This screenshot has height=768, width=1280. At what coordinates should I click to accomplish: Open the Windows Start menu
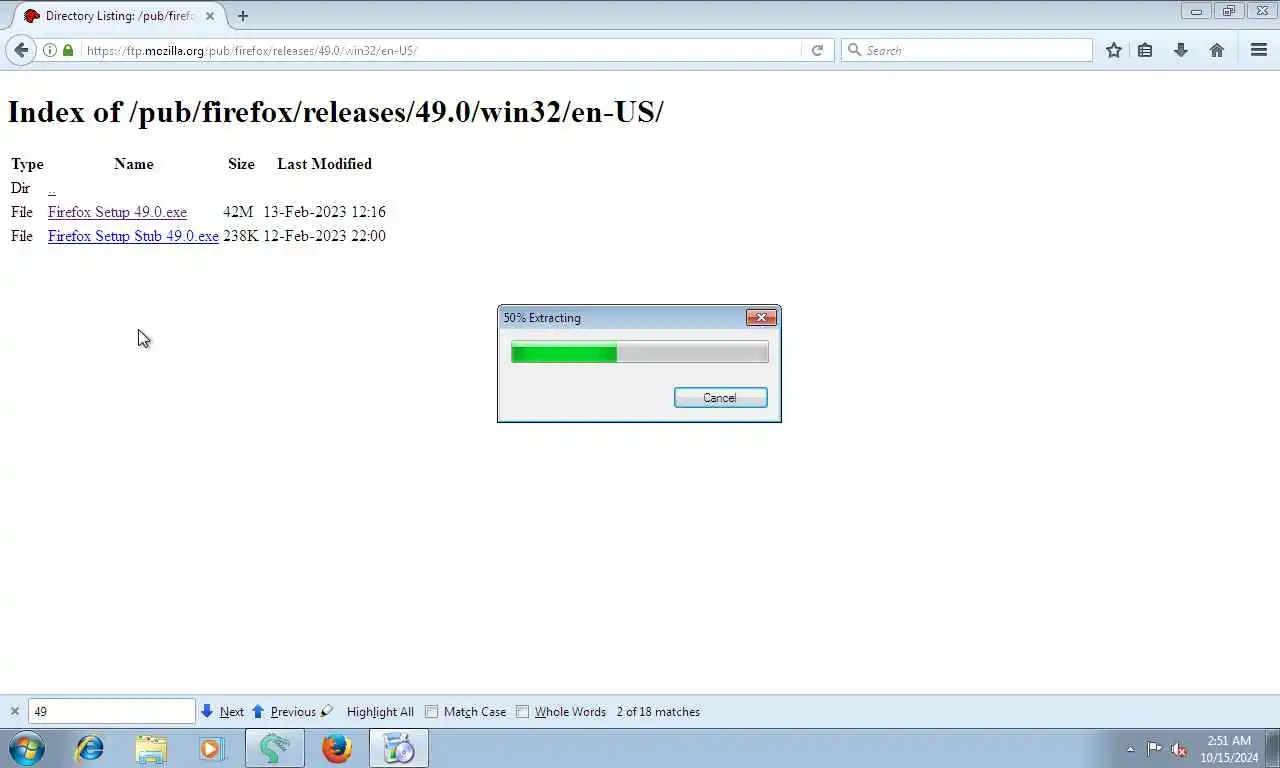coord(27,748)
